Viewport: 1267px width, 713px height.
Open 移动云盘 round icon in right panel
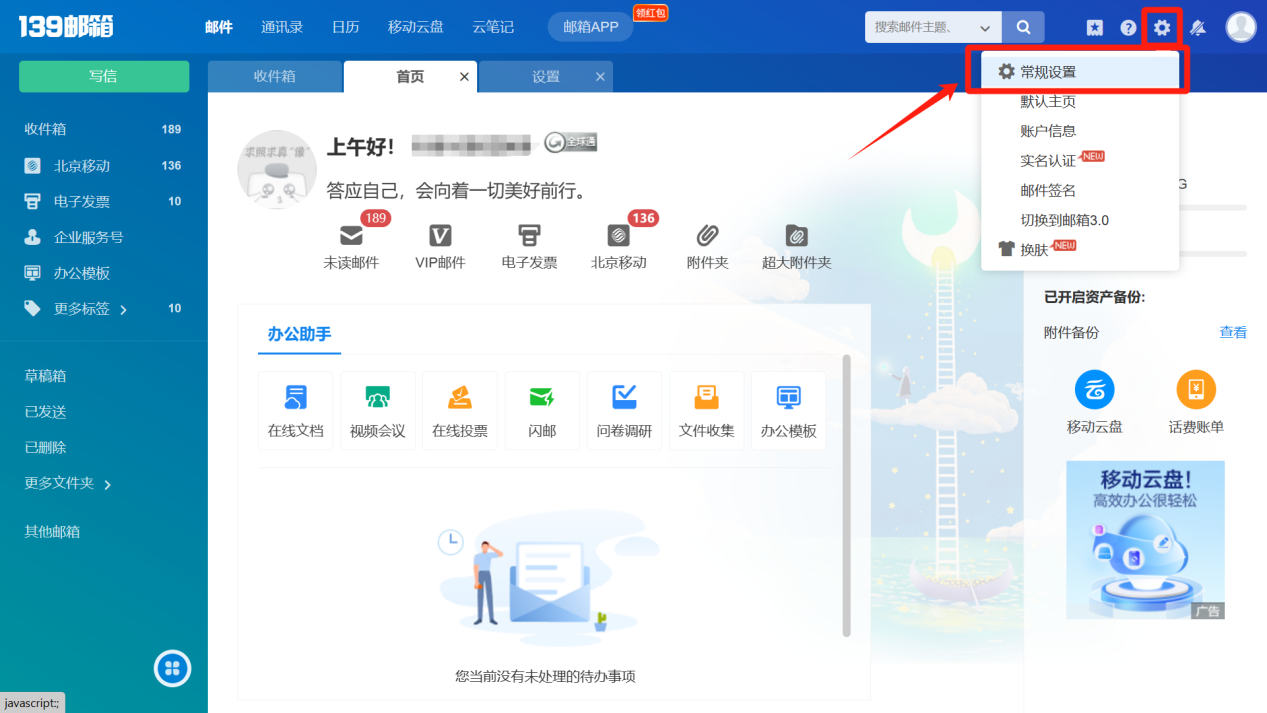point(1094,390)
